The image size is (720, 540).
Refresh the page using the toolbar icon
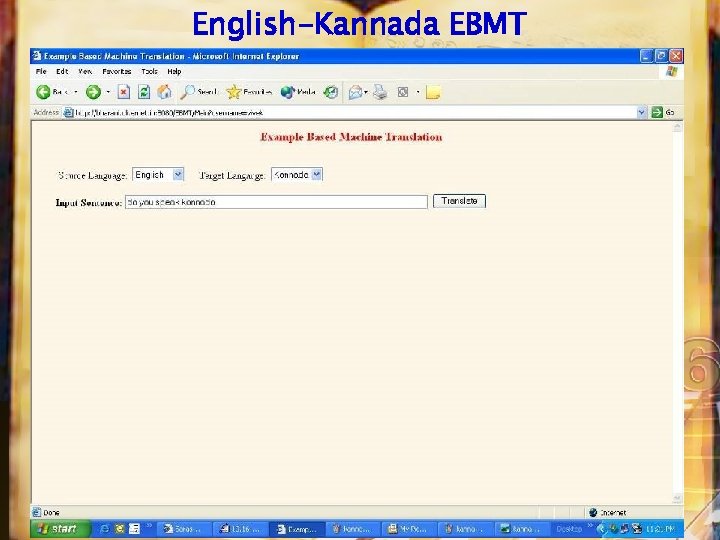coord(144,92)
